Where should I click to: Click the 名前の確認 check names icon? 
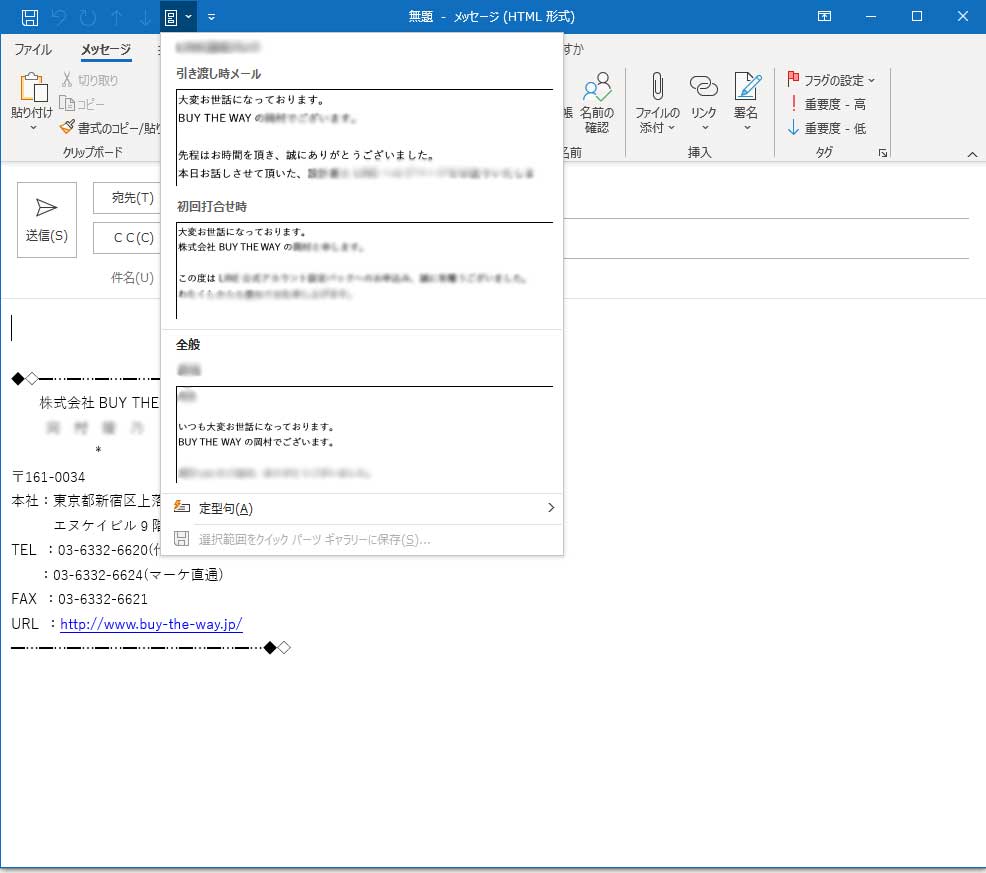coord(596,87)
